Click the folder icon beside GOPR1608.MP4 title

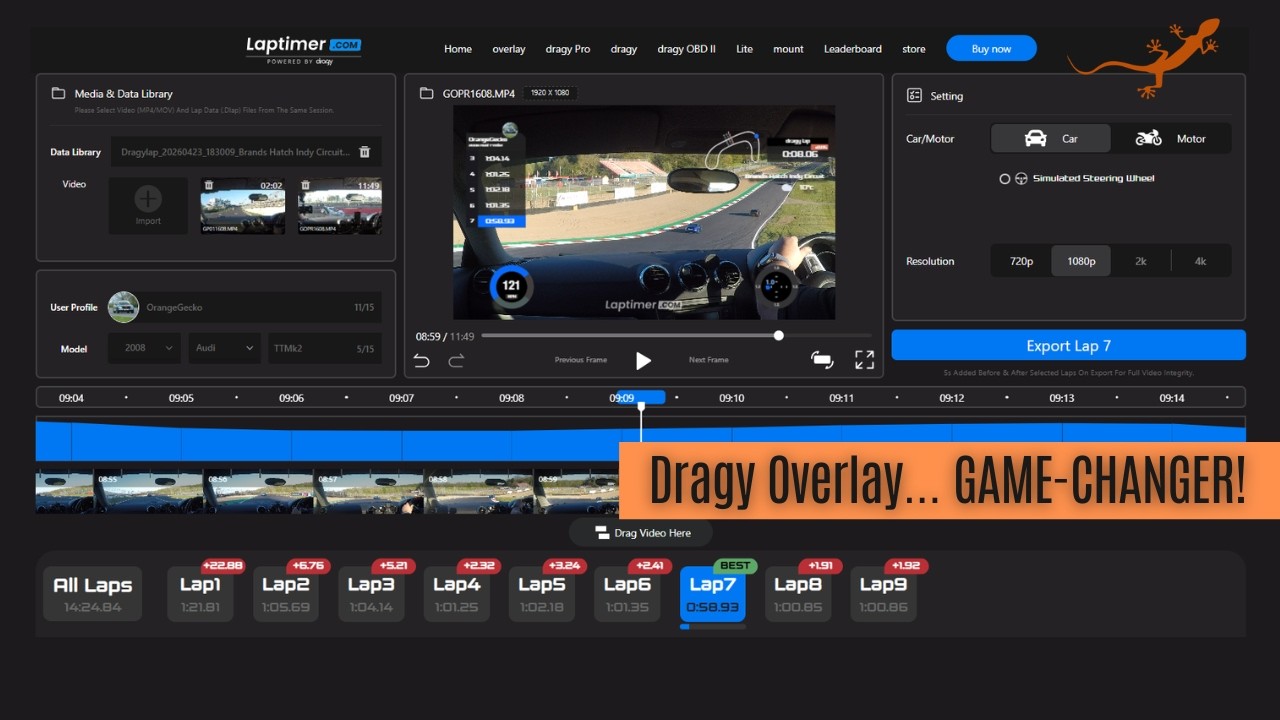click(426, 93)
